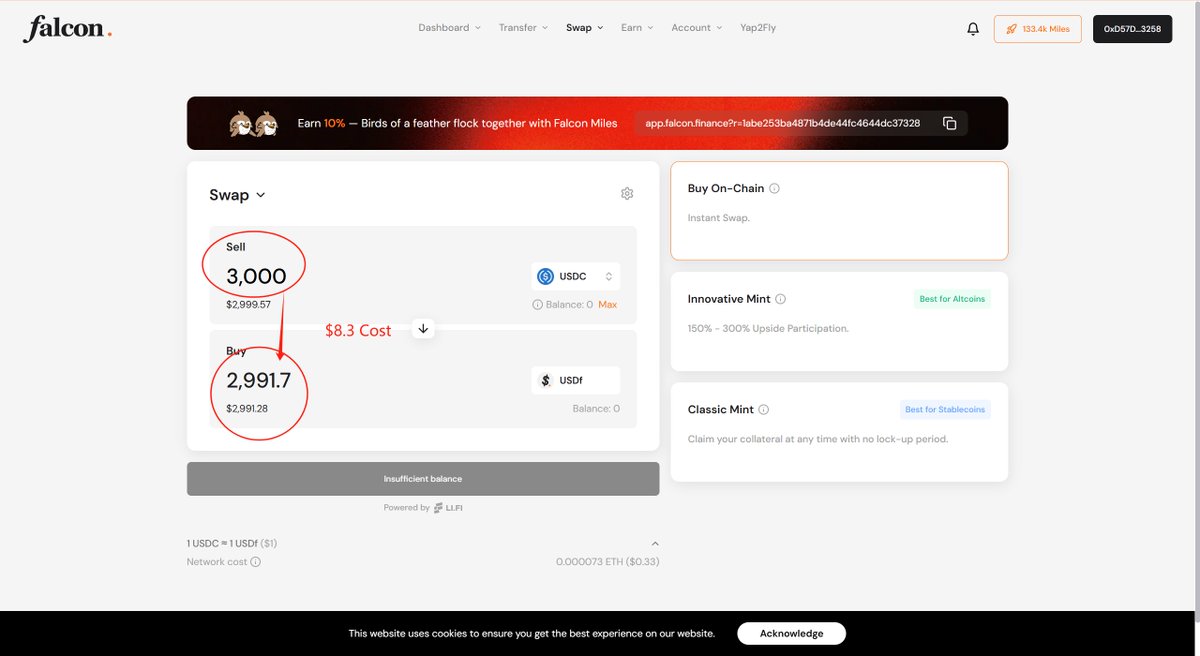Click the $2,991.28 buy value text
The height and width of the screenshot is (656, 1200).
point(247,408)
